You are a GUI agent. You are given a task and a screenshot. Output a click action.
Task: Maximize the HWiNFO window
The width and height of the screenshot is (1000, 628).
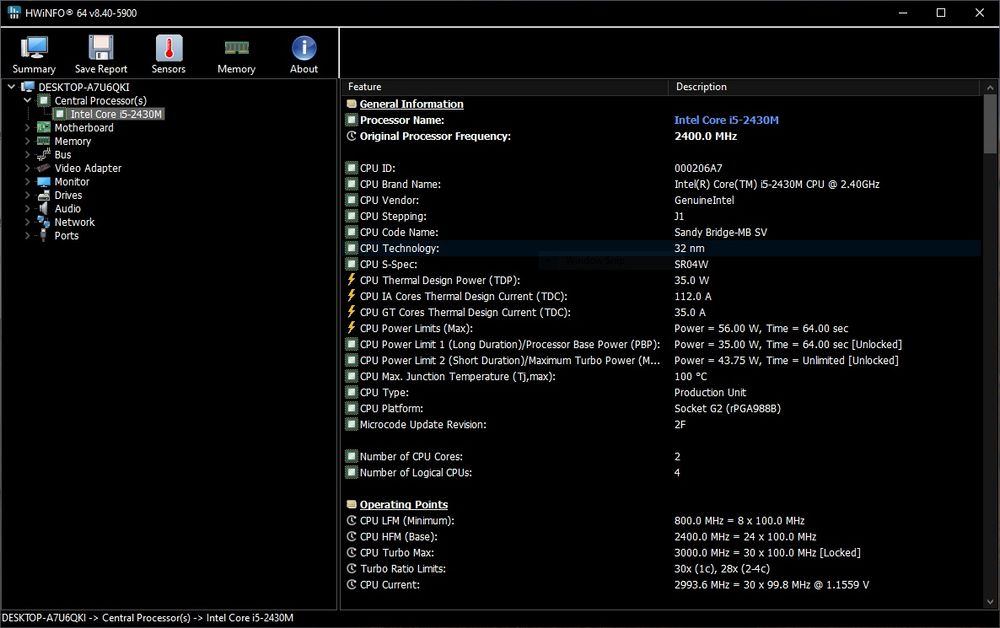(941, 13)
